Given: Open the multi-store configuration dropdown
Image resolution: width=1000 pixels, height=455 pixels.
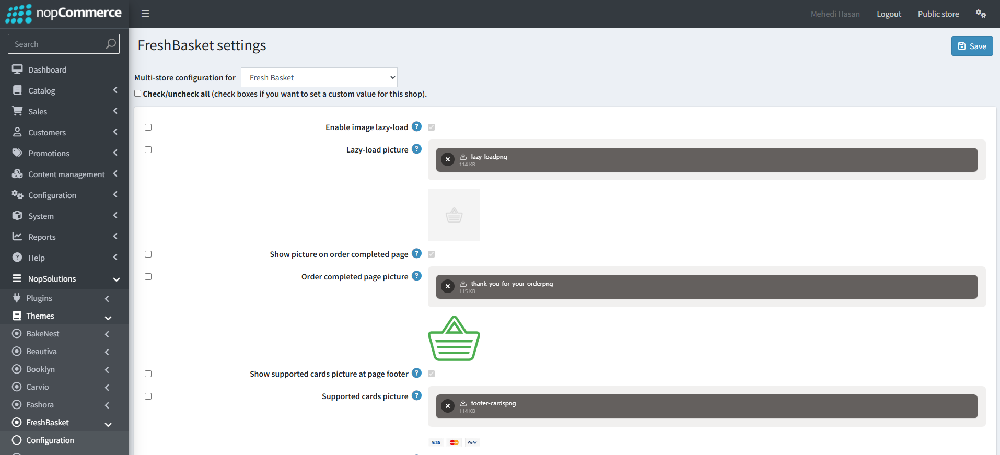Looking at the screenshot, I should (319, 77).
